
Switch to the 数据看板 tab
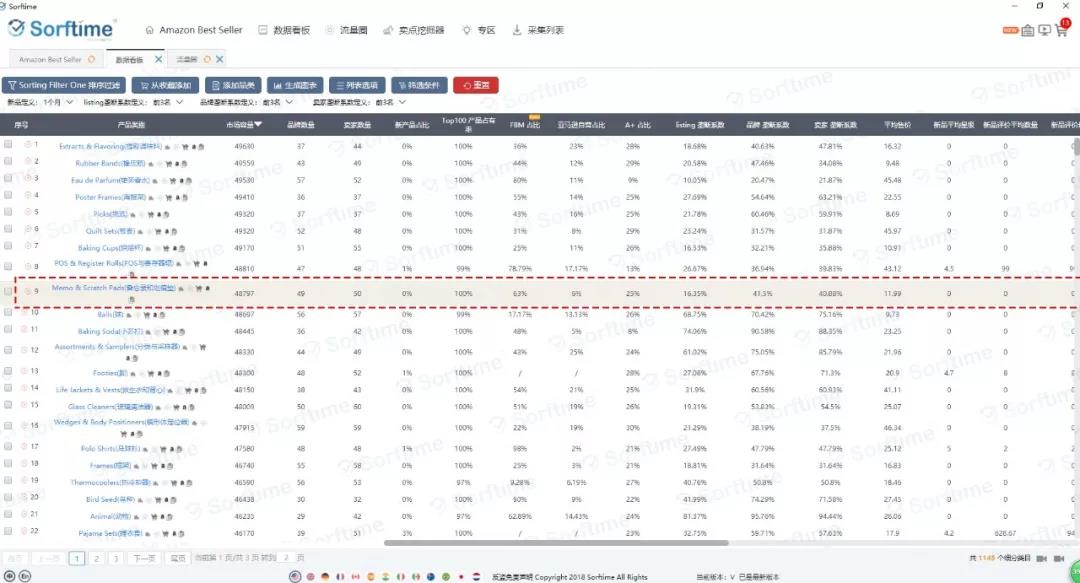132,58
